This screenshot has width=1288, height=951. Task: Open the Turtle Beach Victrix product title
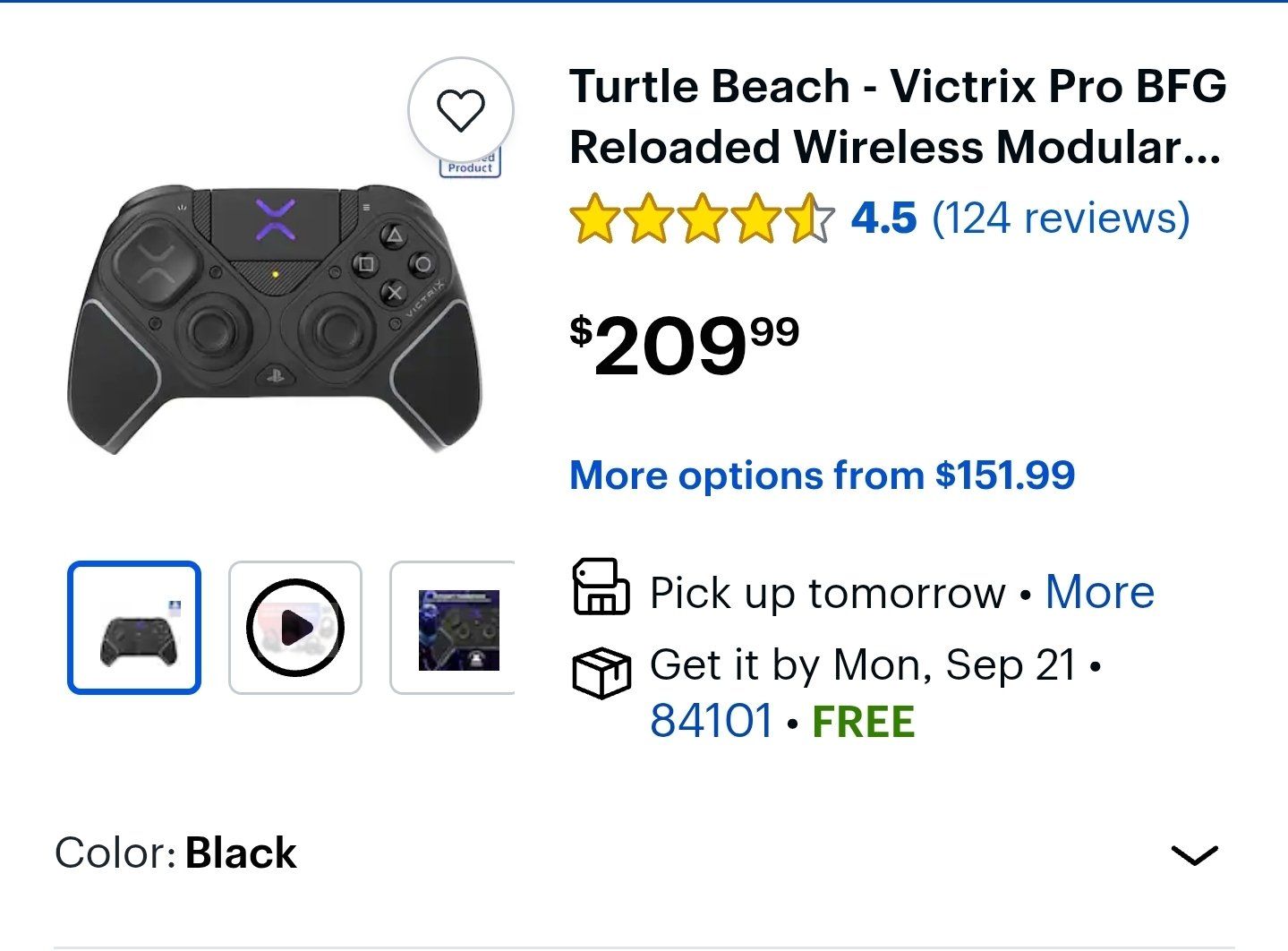point(898,116)
